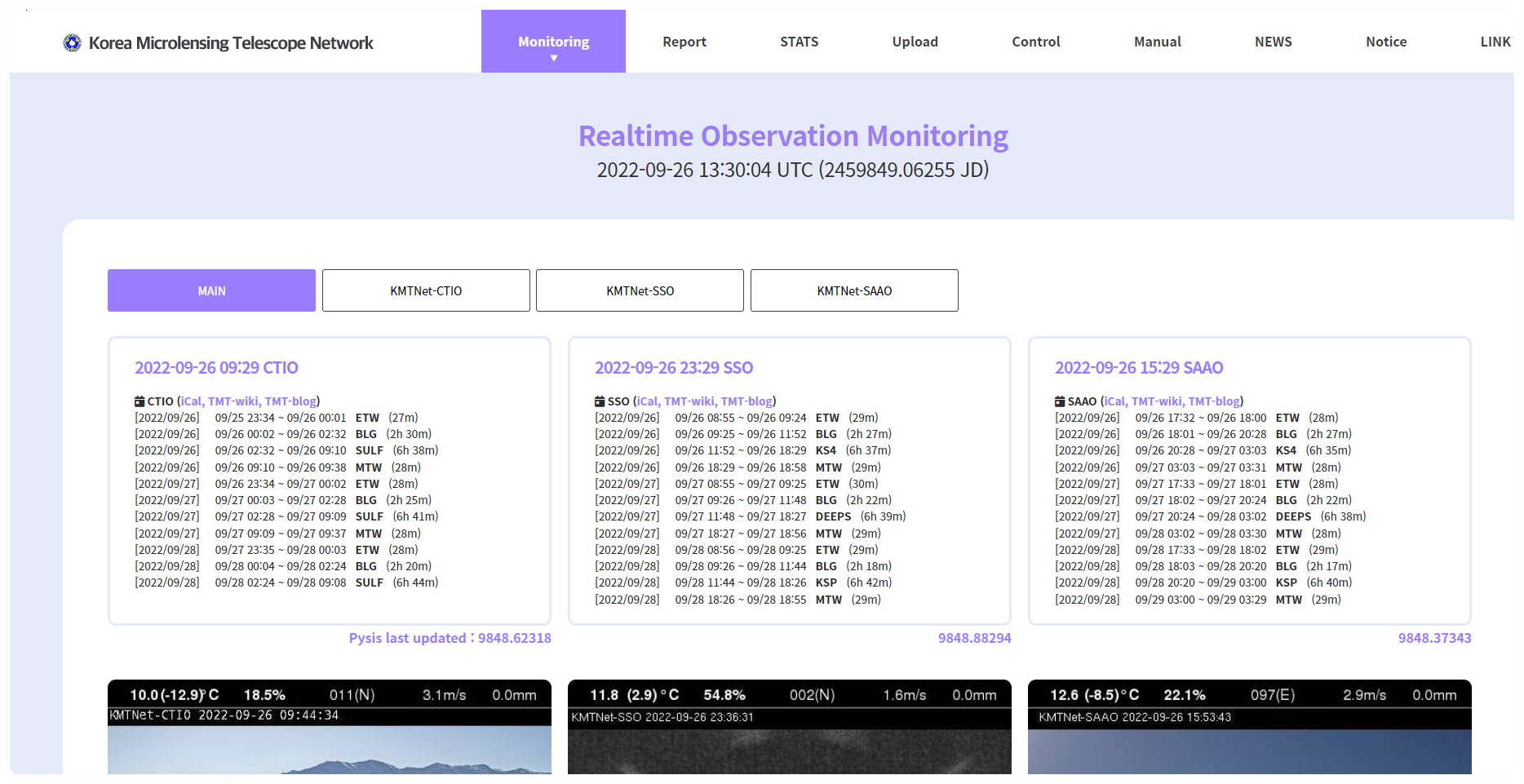Image resolution: width=1524 pixels, height=784 pixels.
Task: Go to the Upload menu item
Action: [x=915, y=42]
